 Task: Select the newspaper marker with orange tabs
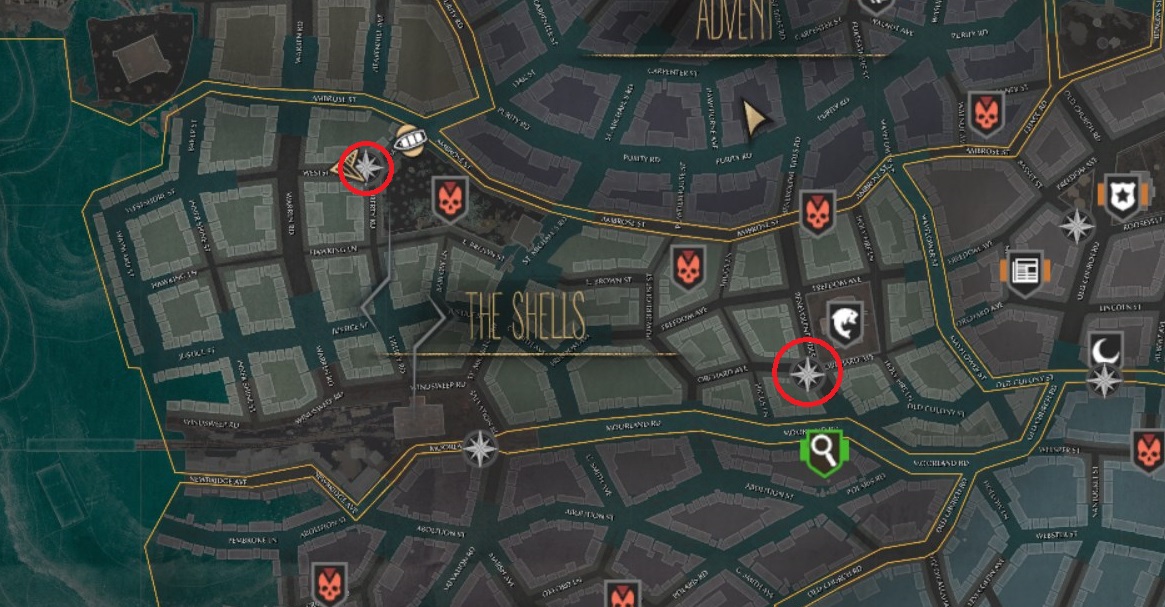1025,273
